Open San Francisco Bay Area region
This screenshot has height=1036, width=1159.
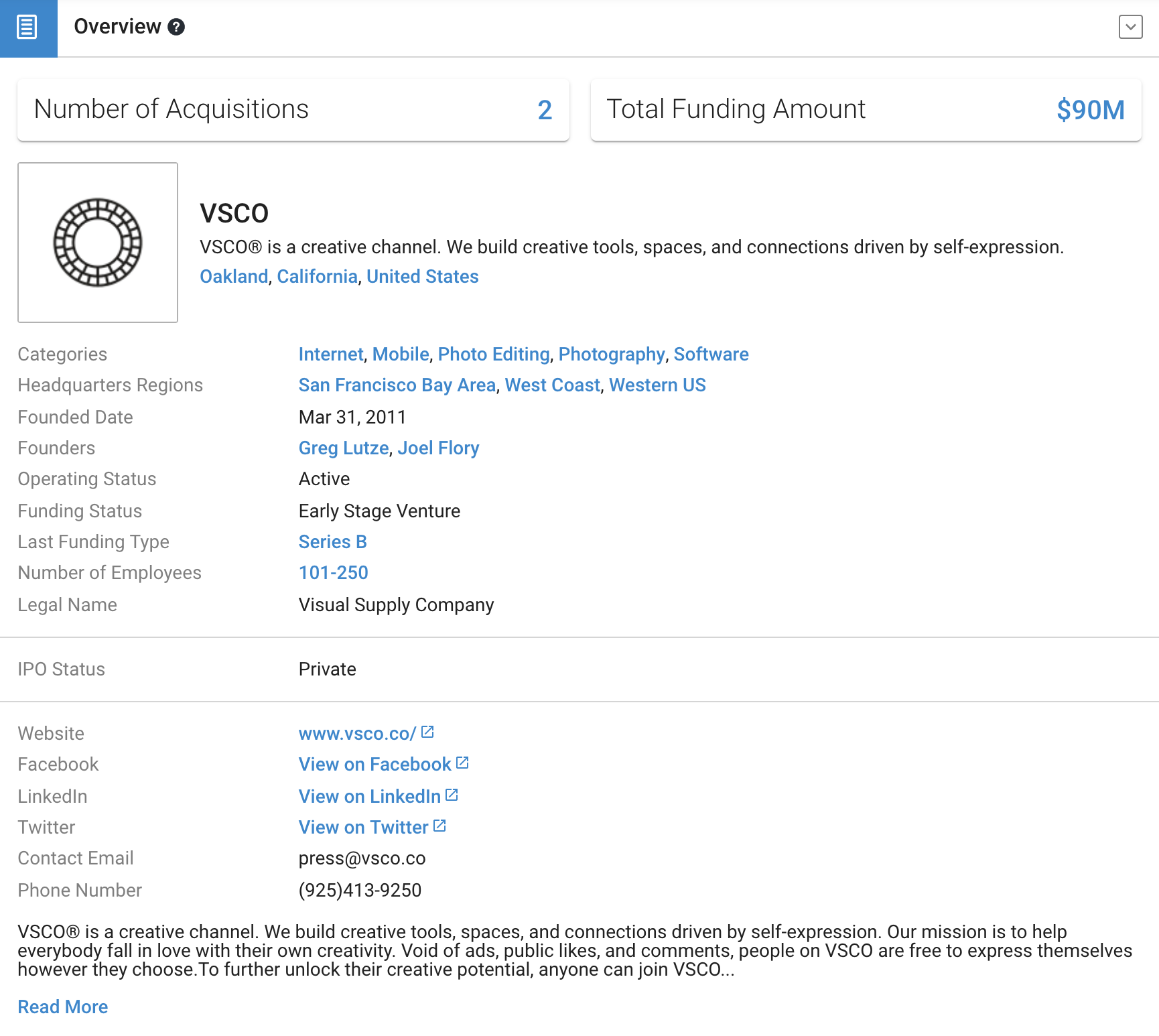coord(397,385)
